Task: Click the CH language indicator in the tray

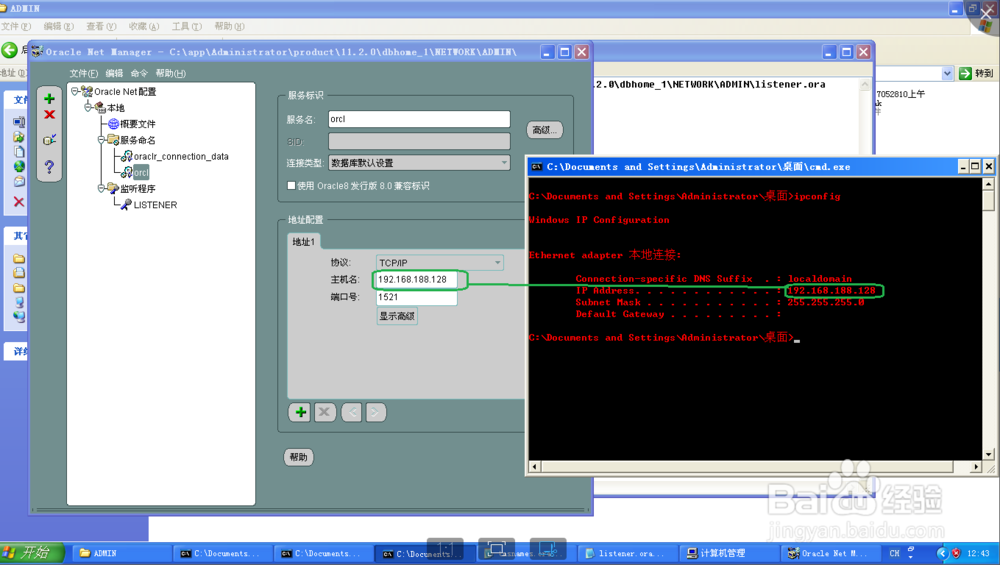Action: click(895, 554)
